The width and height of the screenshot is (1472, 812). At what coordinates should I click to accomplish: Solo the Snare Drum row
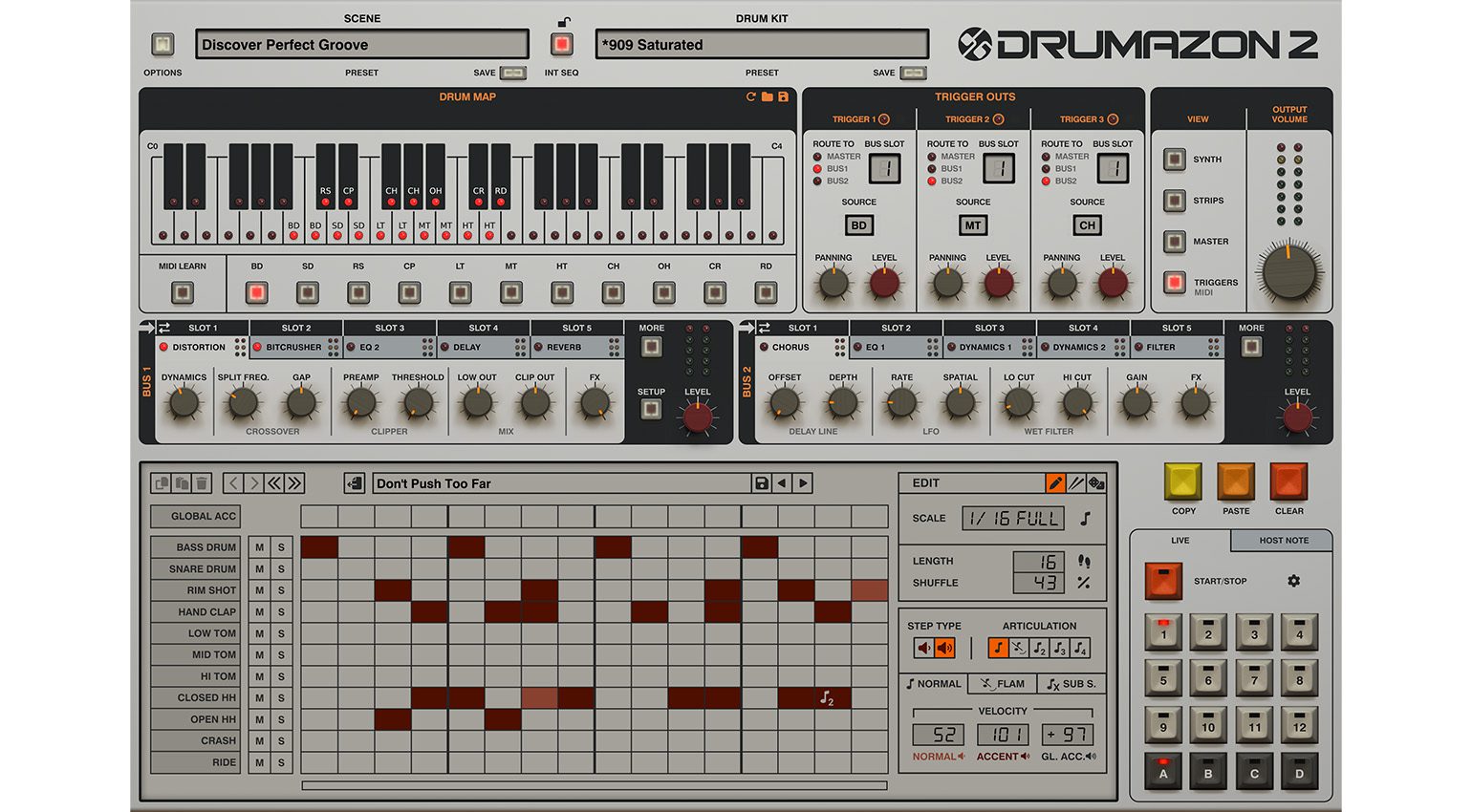pos(281,568)
